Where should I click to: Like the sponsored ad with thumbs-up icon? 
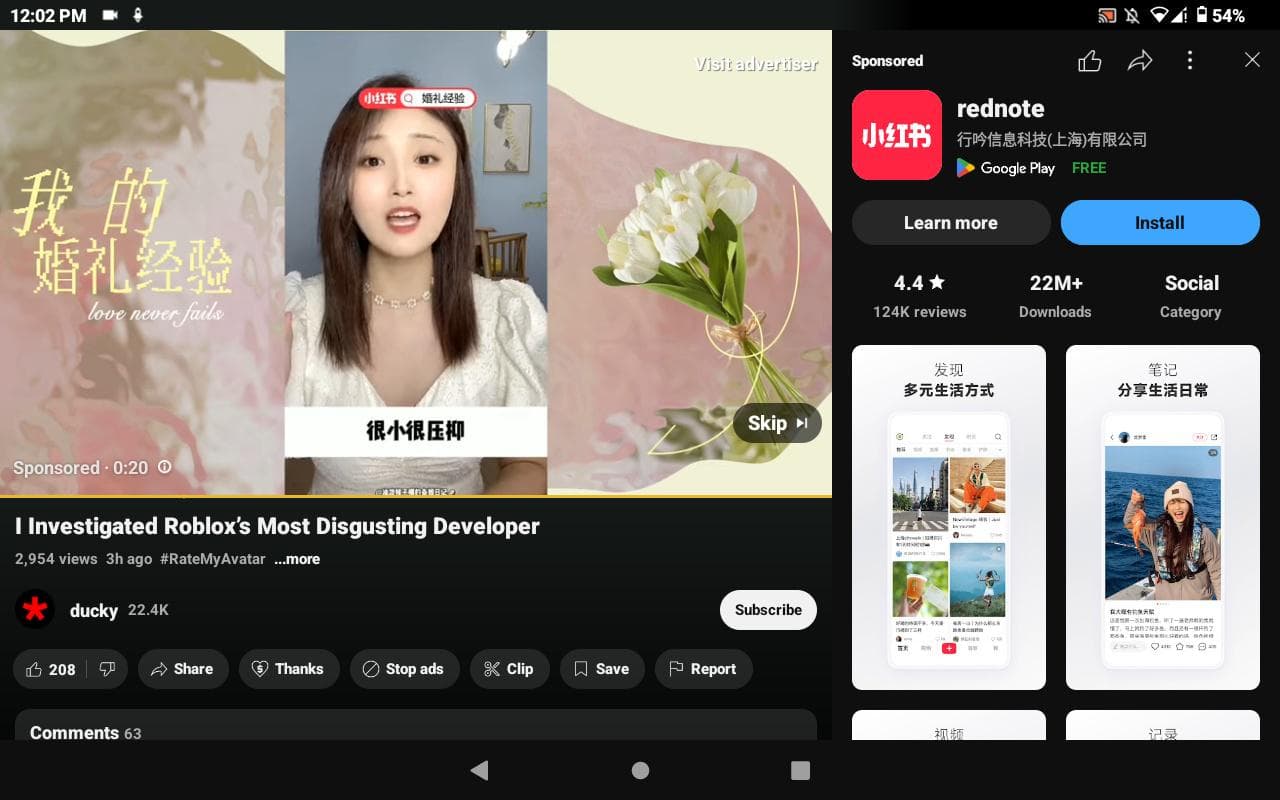pos(1090,61)
